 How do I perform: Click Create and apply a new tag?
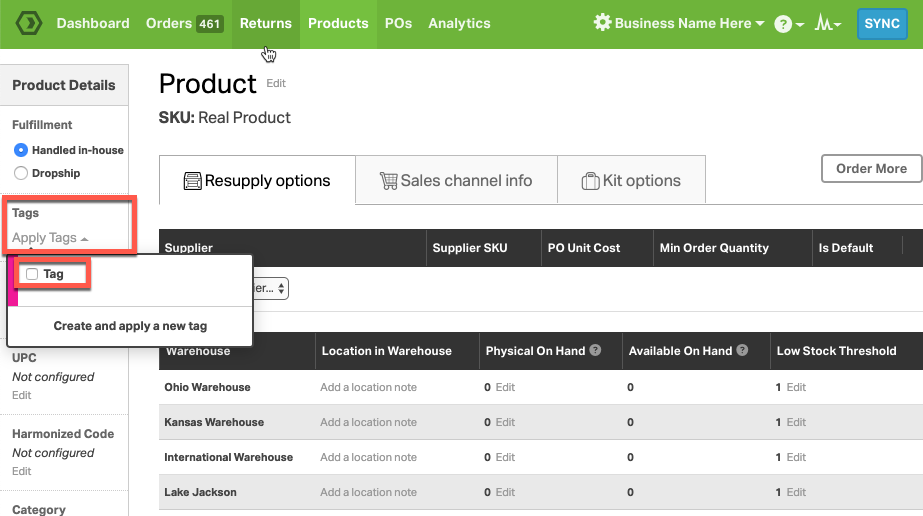tap(130, 326)
